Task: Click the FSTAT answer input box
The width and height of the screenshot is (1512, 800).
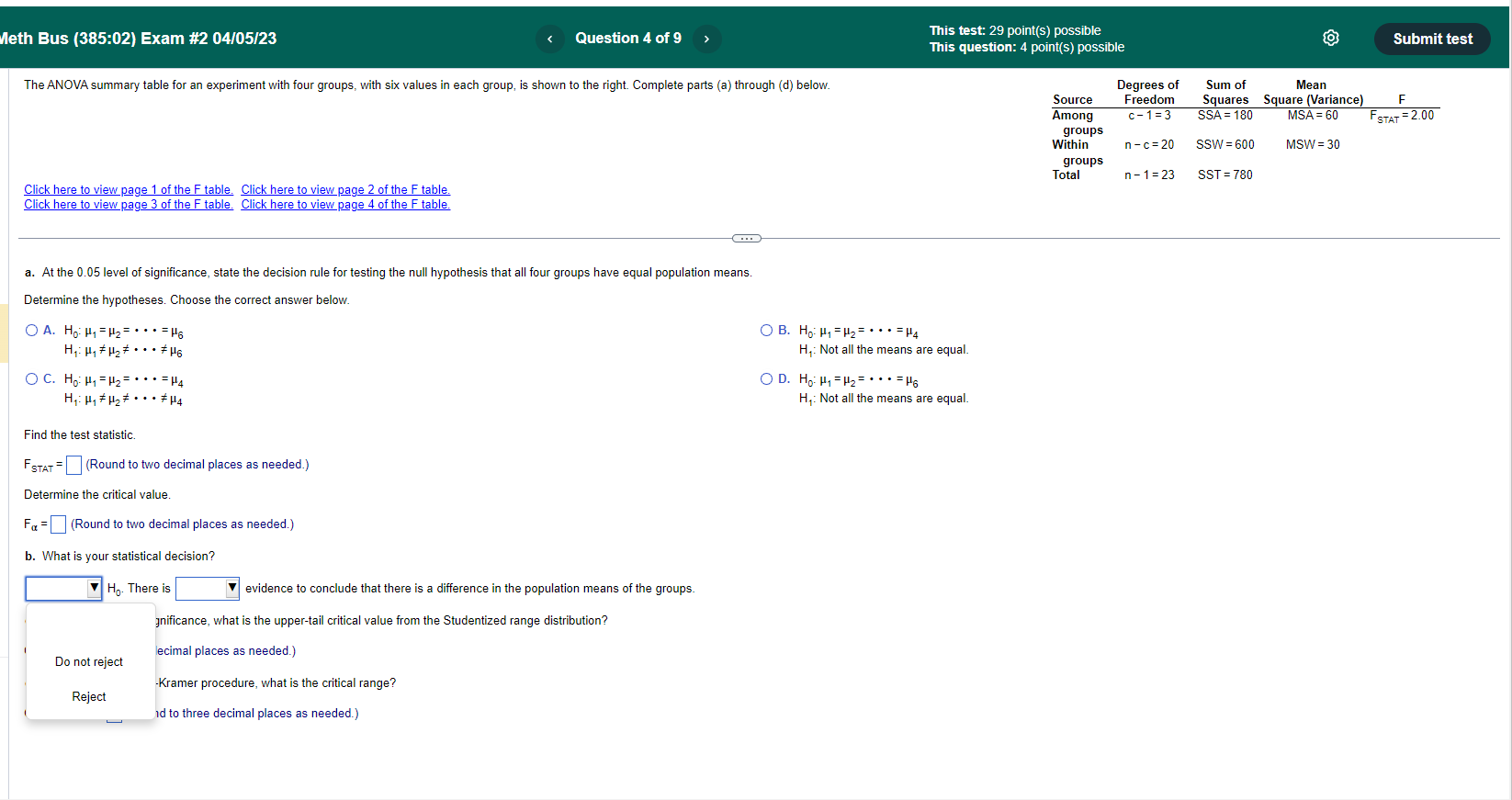Action: click(x=74, y=466)
